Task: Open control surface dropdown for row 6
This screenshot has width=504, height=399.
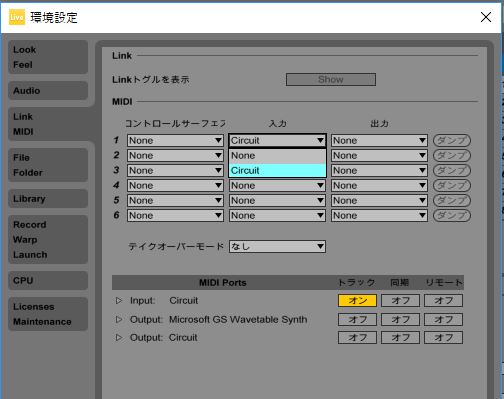Action: tap(175, 215)
